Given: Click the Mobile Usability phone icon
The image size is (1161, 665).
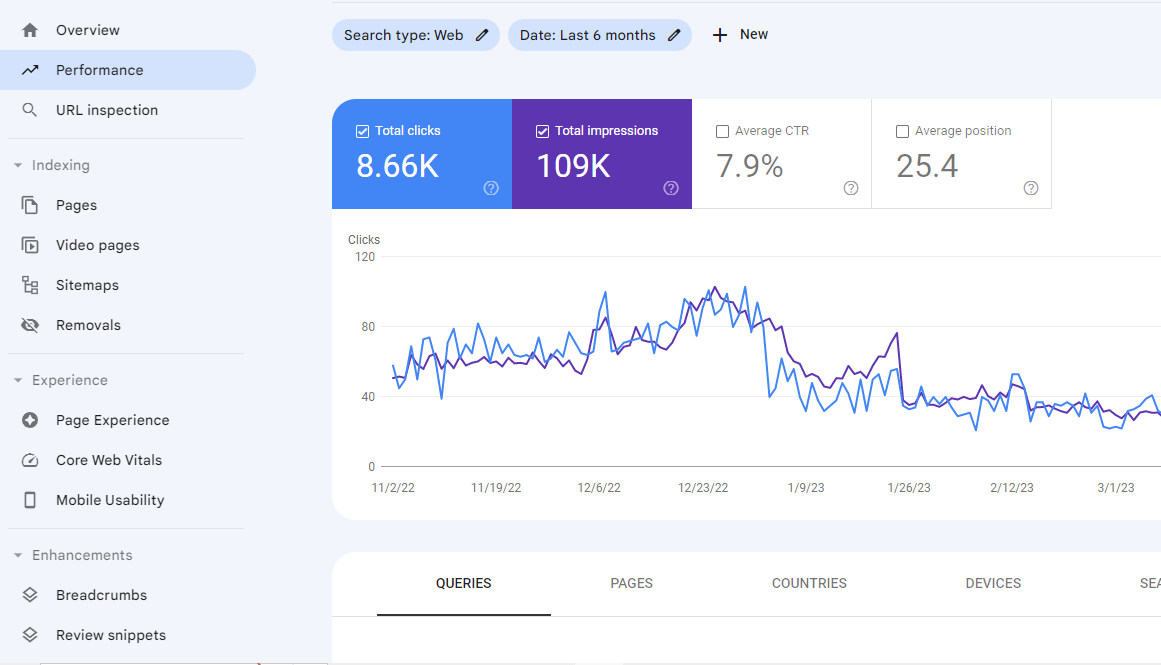Looking at the screenshot, I should coord(30,500).
